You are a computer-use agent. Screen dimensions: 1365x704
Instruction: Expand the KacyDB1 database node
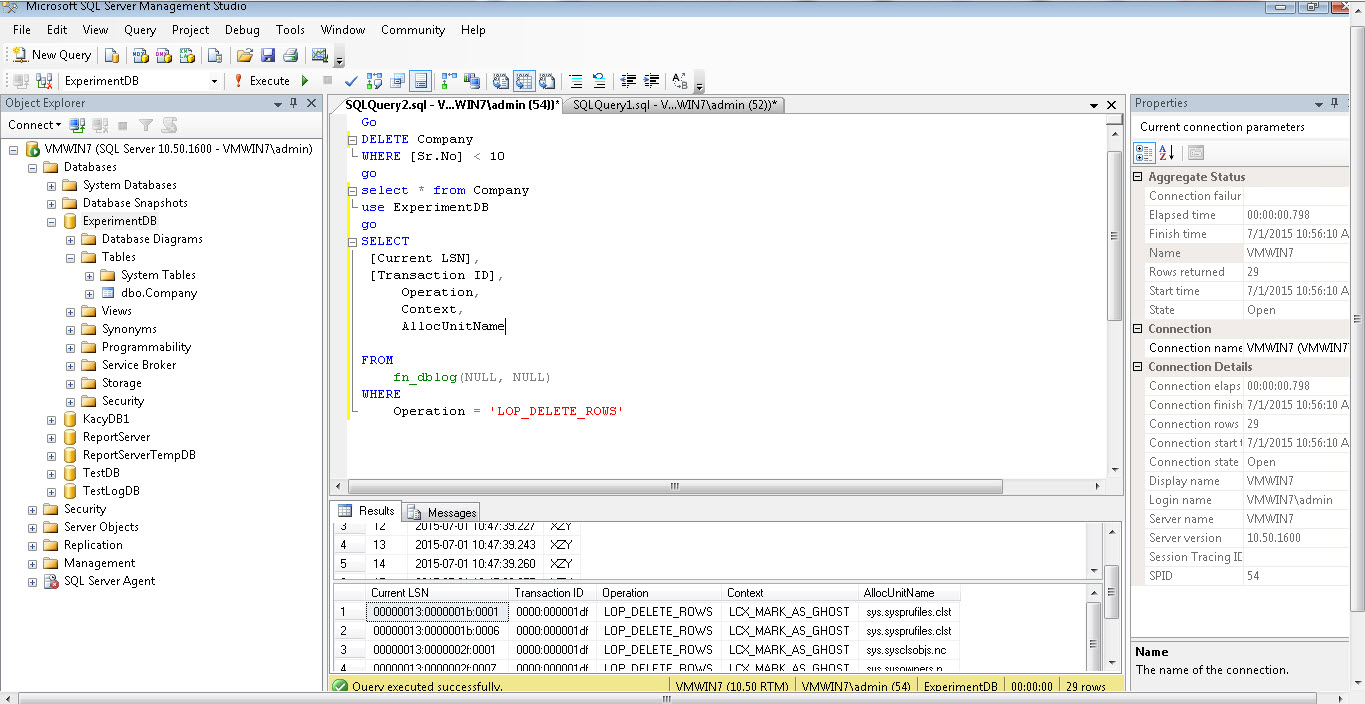tap(51, 419)
